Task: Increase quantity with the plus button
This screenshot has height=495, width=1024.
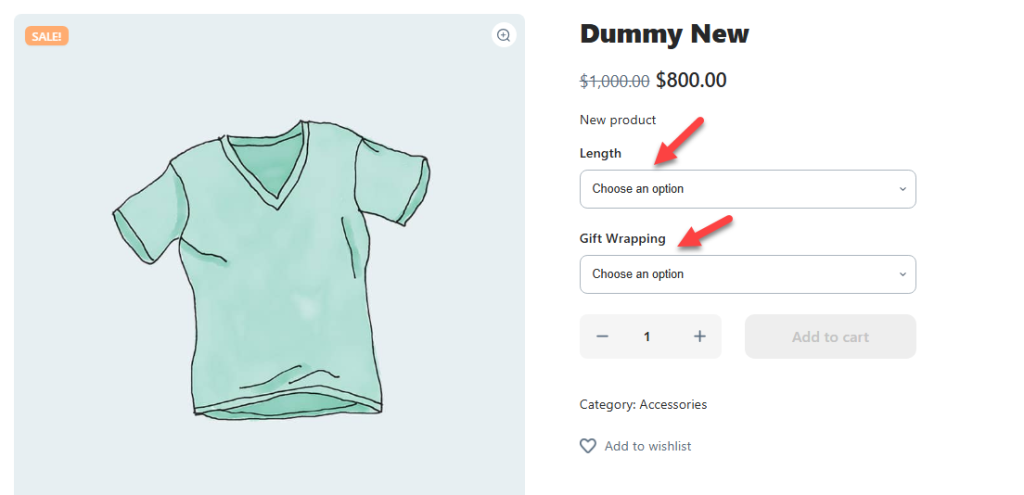Action: (700, 337)
